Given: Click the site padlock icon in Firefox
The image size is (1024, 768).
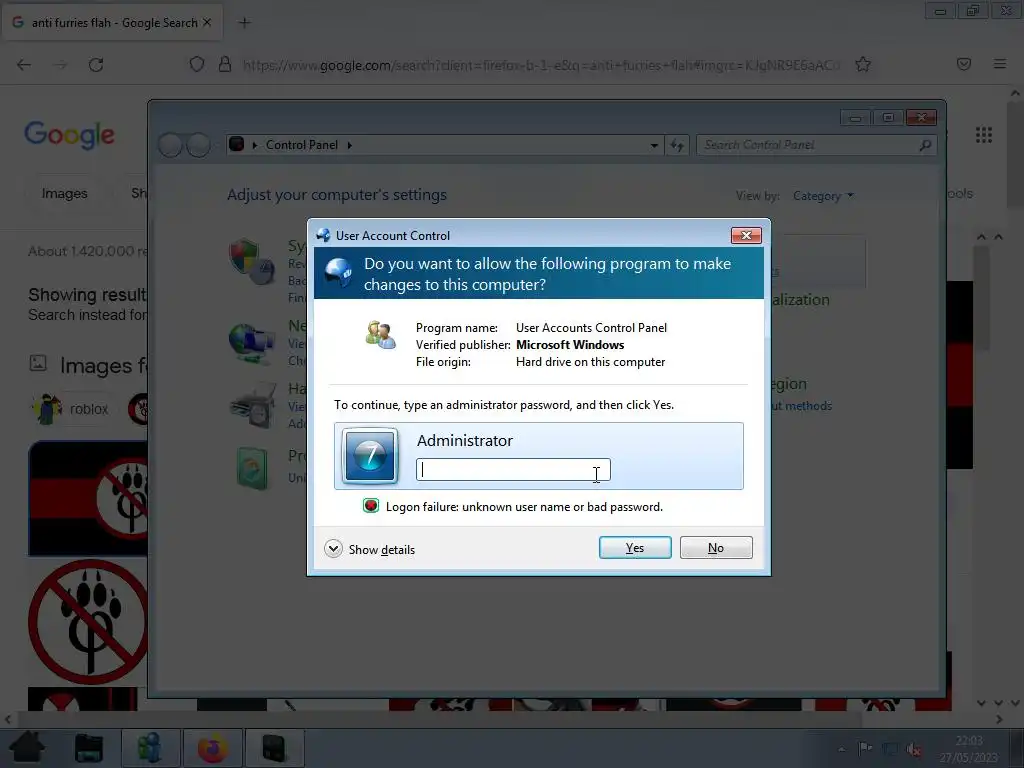Looking at the screenshot, I should (x=225, y=64).
